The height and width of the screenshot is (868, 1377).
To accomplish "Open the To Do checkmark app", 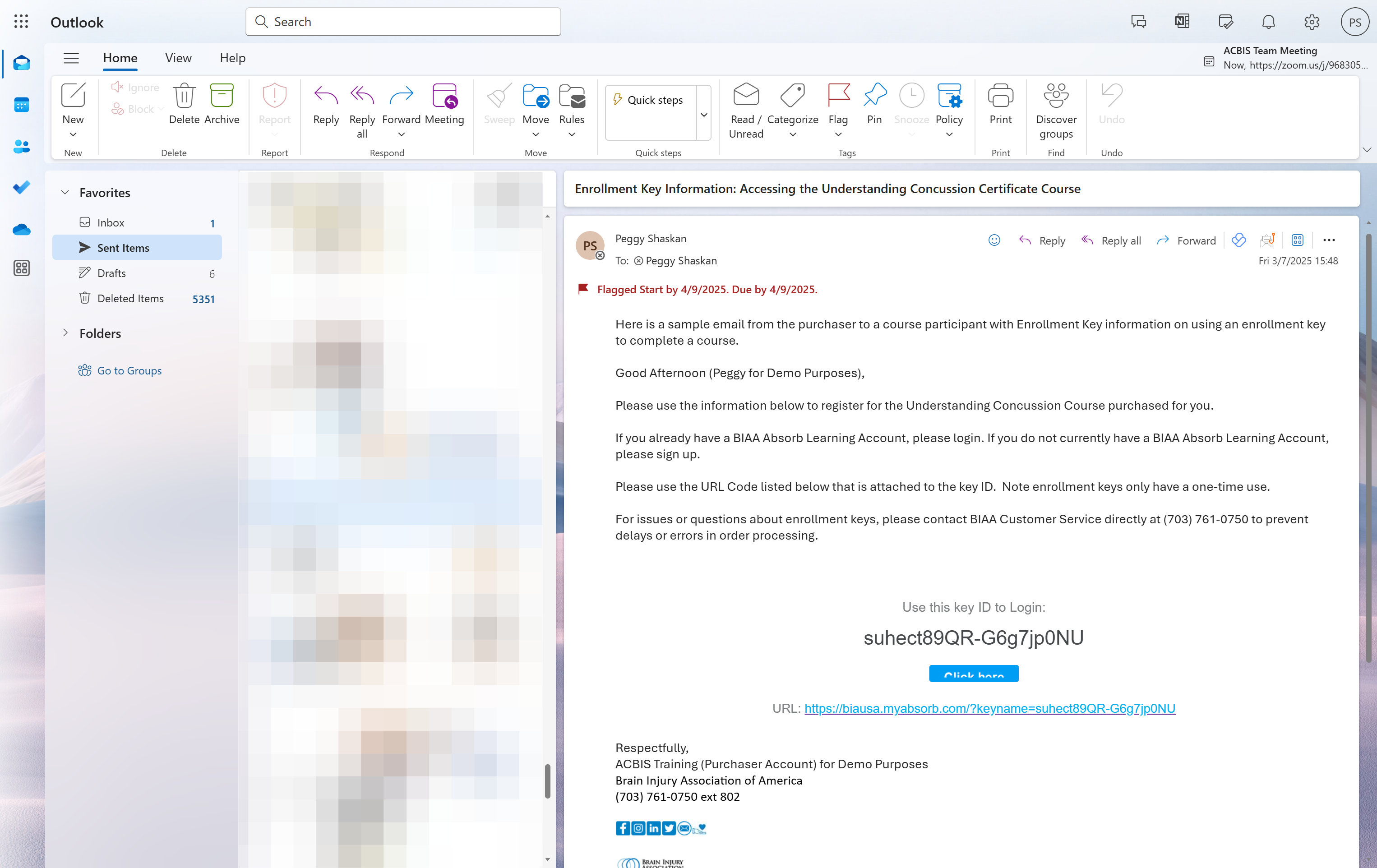I will coord(21,188).
